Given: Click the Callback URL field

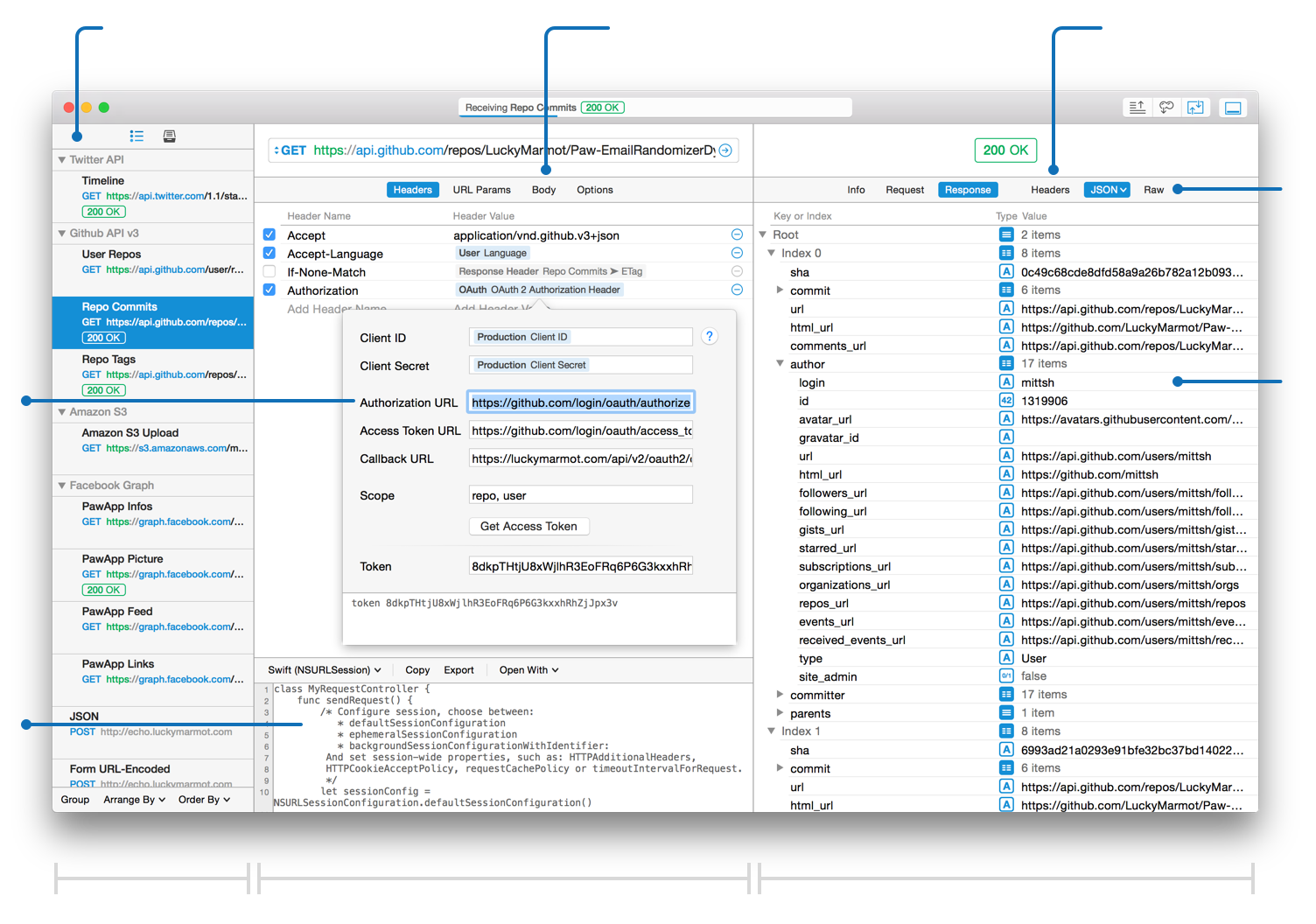Looking at the screenshot, I should [x=581, y=458].
